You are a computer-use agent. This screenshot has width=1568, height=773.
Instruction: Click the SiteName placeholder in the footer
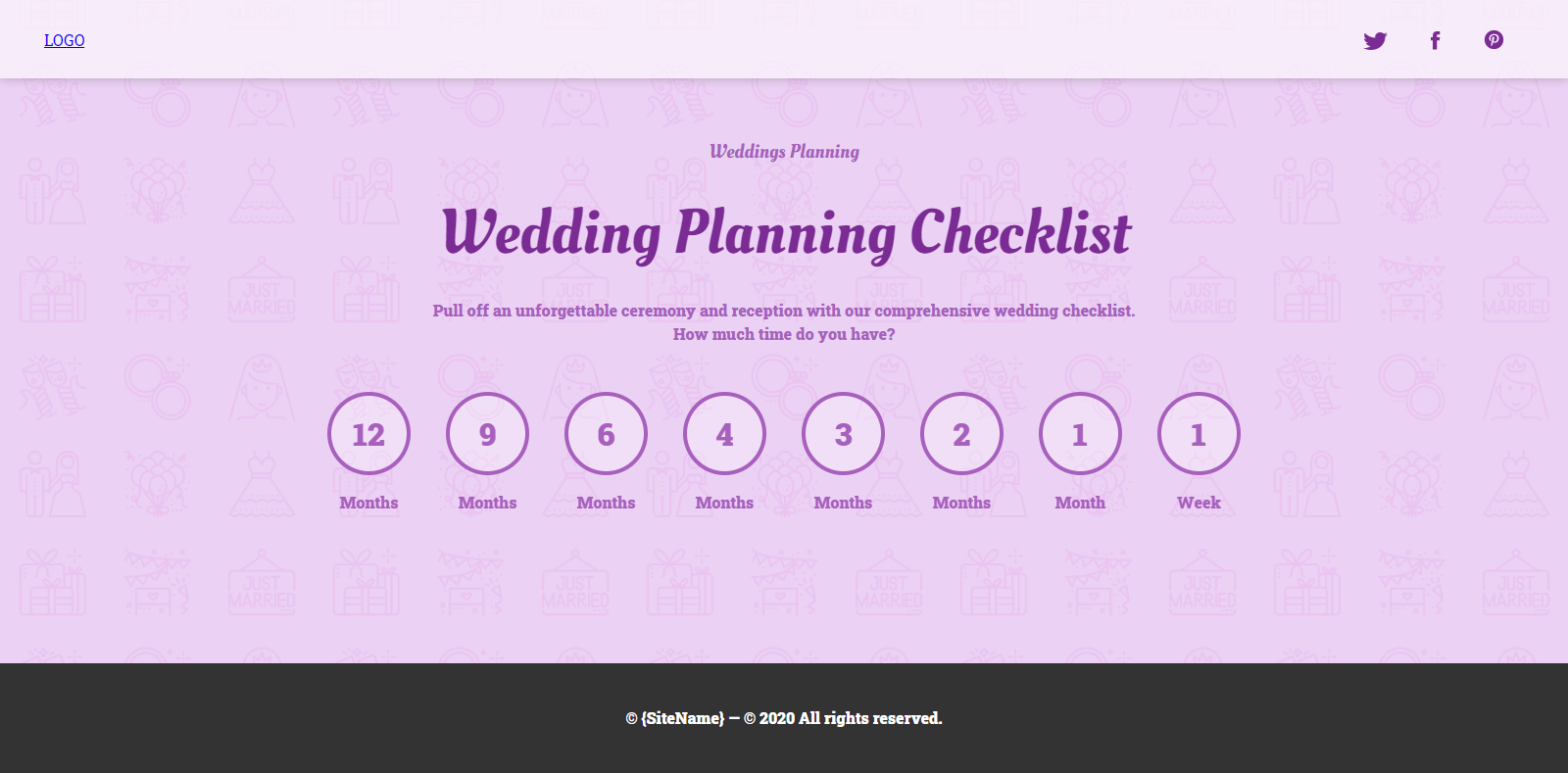(x=681, y=718)
